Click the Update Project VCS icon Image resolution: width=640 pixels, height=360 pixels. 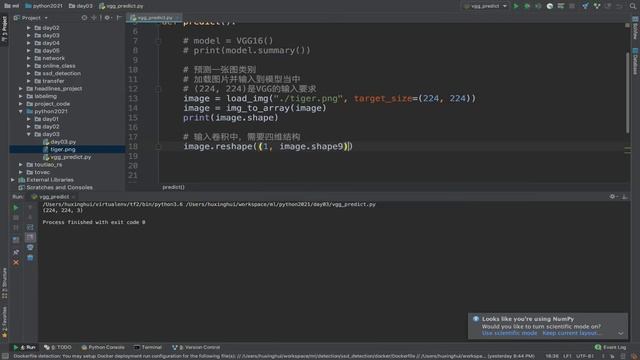point(585,6)
